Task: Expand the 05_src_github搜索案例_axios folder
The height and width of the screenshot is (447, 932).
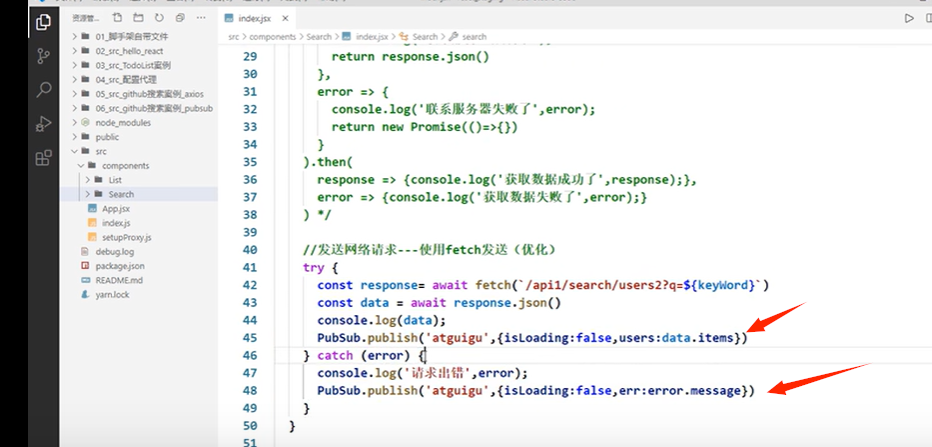Action: [74, 94]
